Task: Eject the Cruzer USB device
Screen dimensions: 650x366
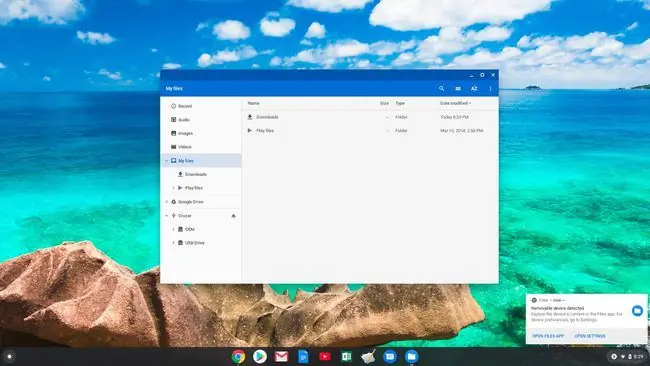Action: click(x=233, y=216)
